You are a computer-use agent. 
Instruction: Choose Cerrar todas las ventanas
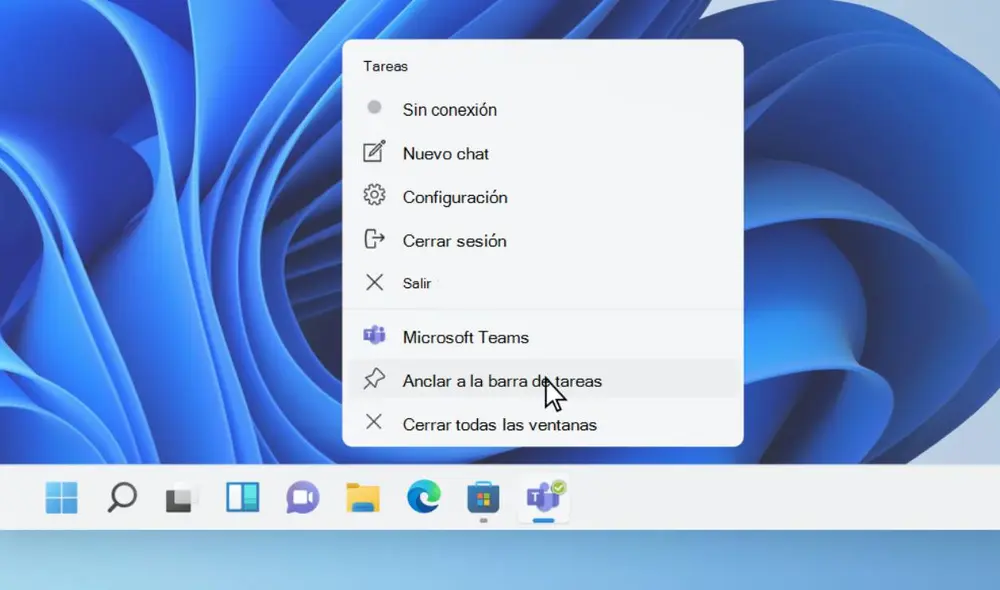point(497,424)
